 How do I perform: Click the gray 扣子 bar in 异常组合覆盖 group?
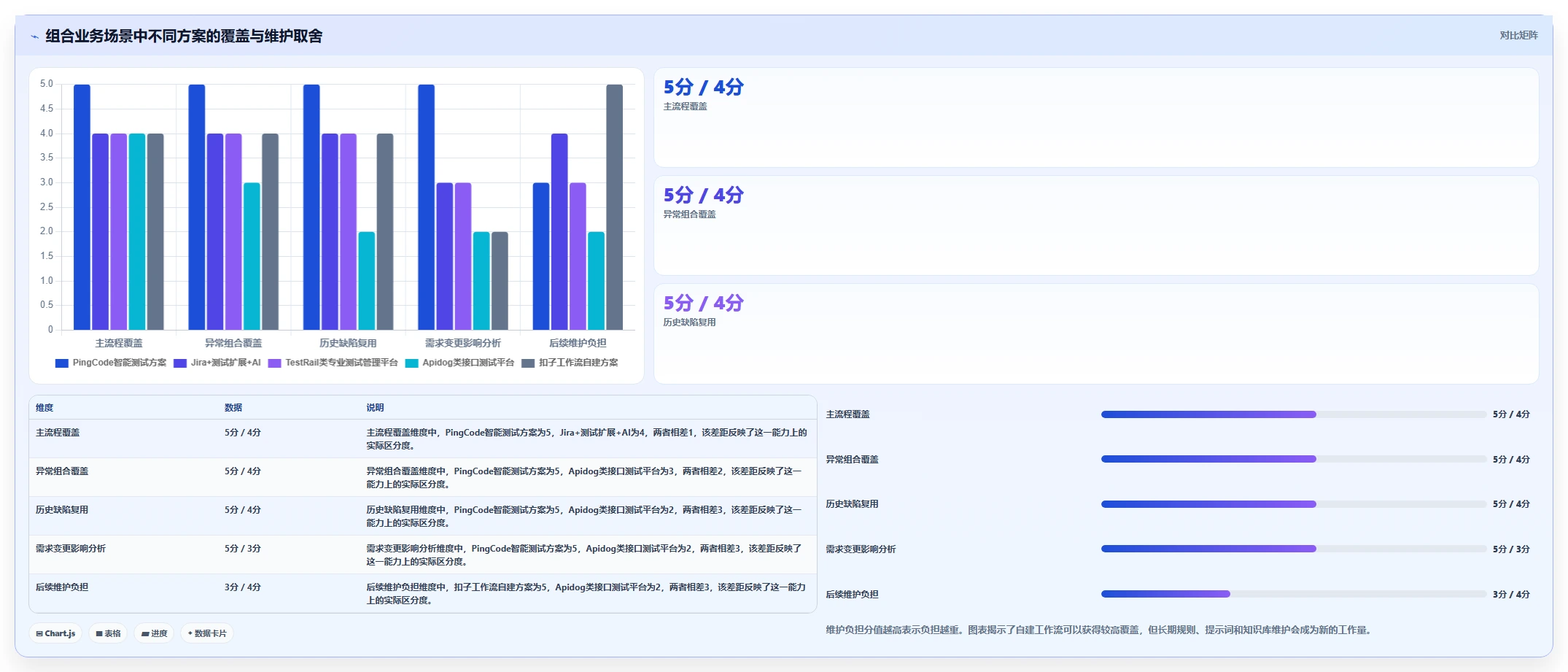pyautogui.click(x=270, y=232)
